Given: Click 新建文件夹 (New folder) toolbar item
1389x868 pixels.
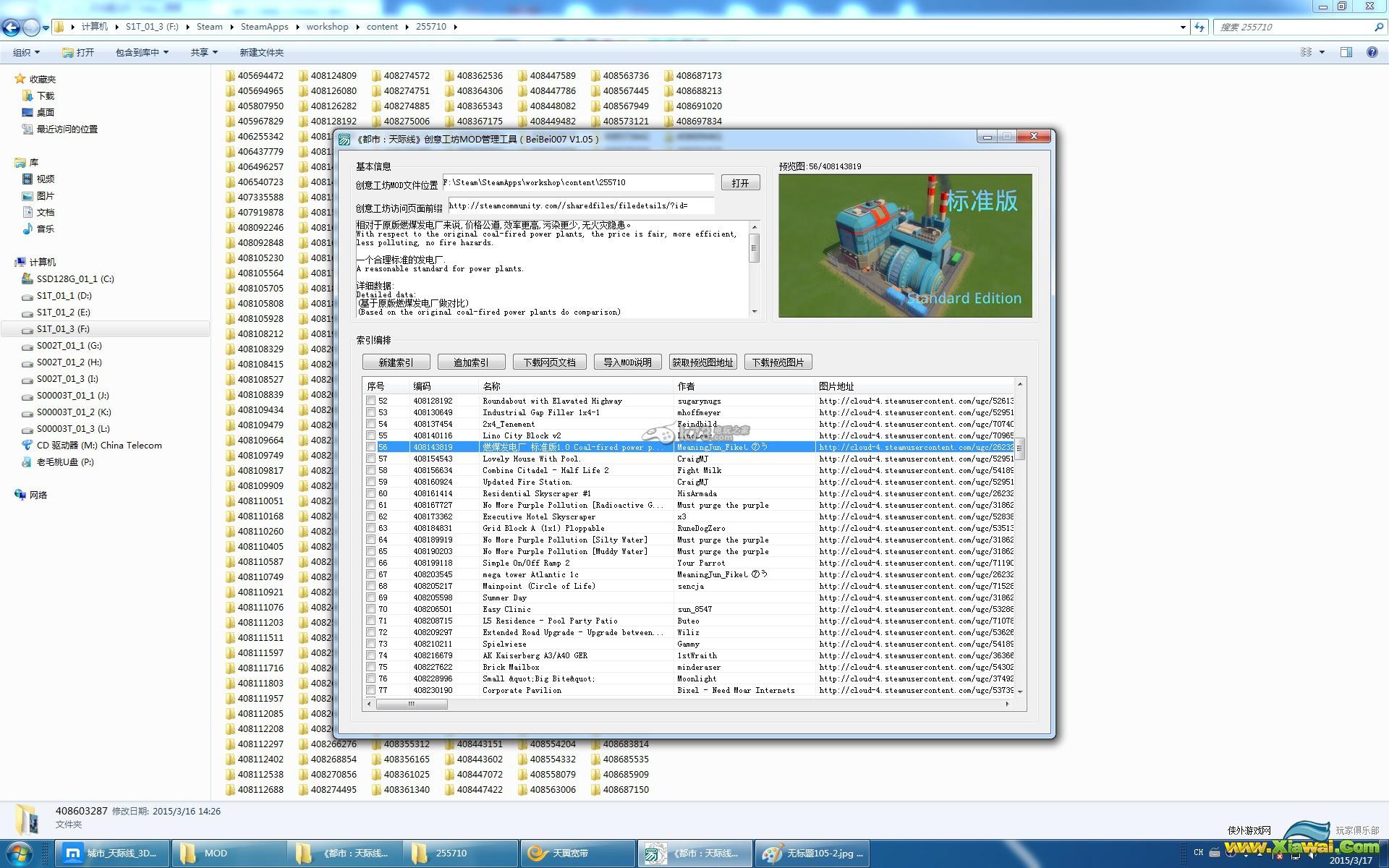Looking at the screenshot, I should [x=261, y=52].
